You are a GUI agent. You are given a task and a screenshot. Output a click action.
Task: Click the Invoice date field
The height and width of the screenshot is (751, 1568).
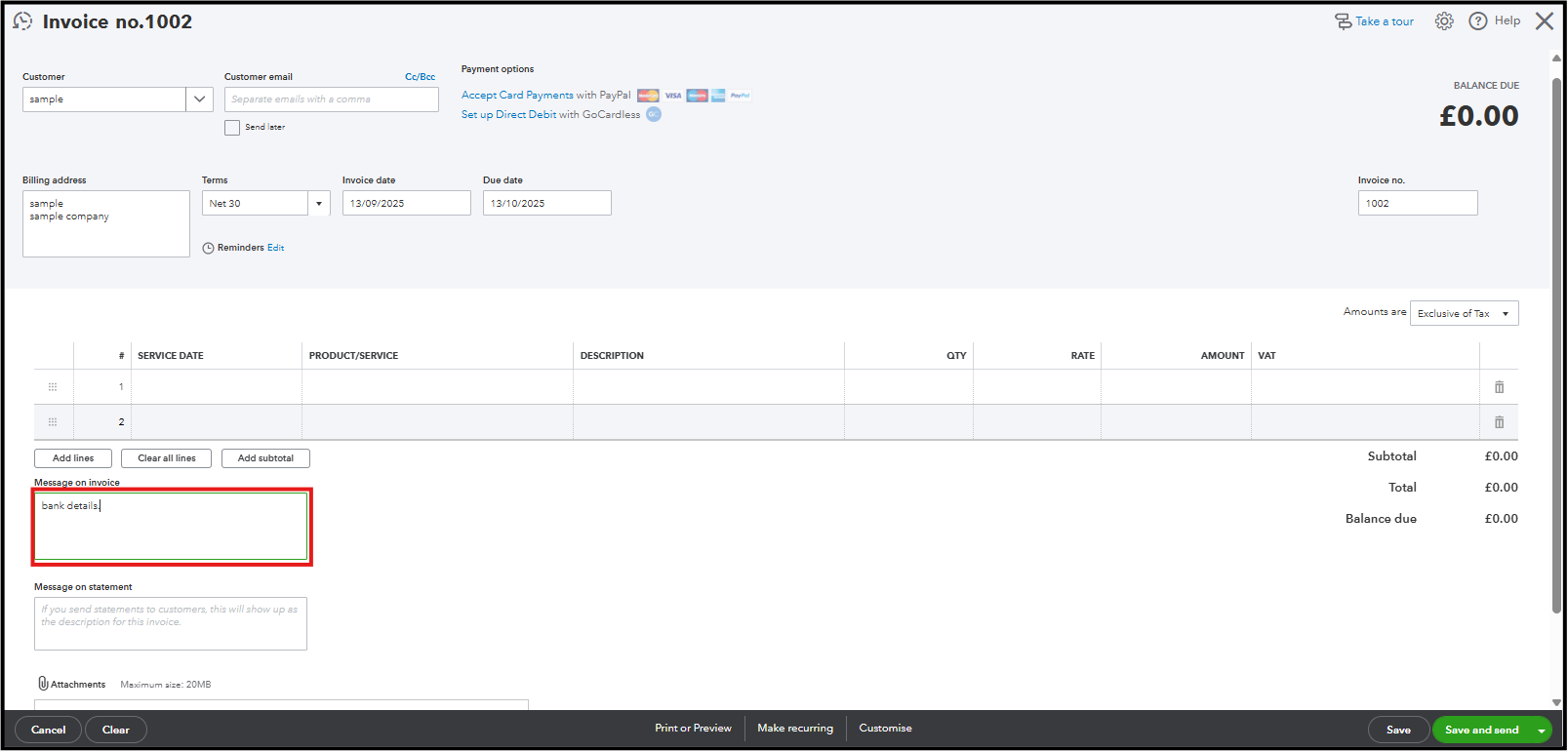point(407,203)
